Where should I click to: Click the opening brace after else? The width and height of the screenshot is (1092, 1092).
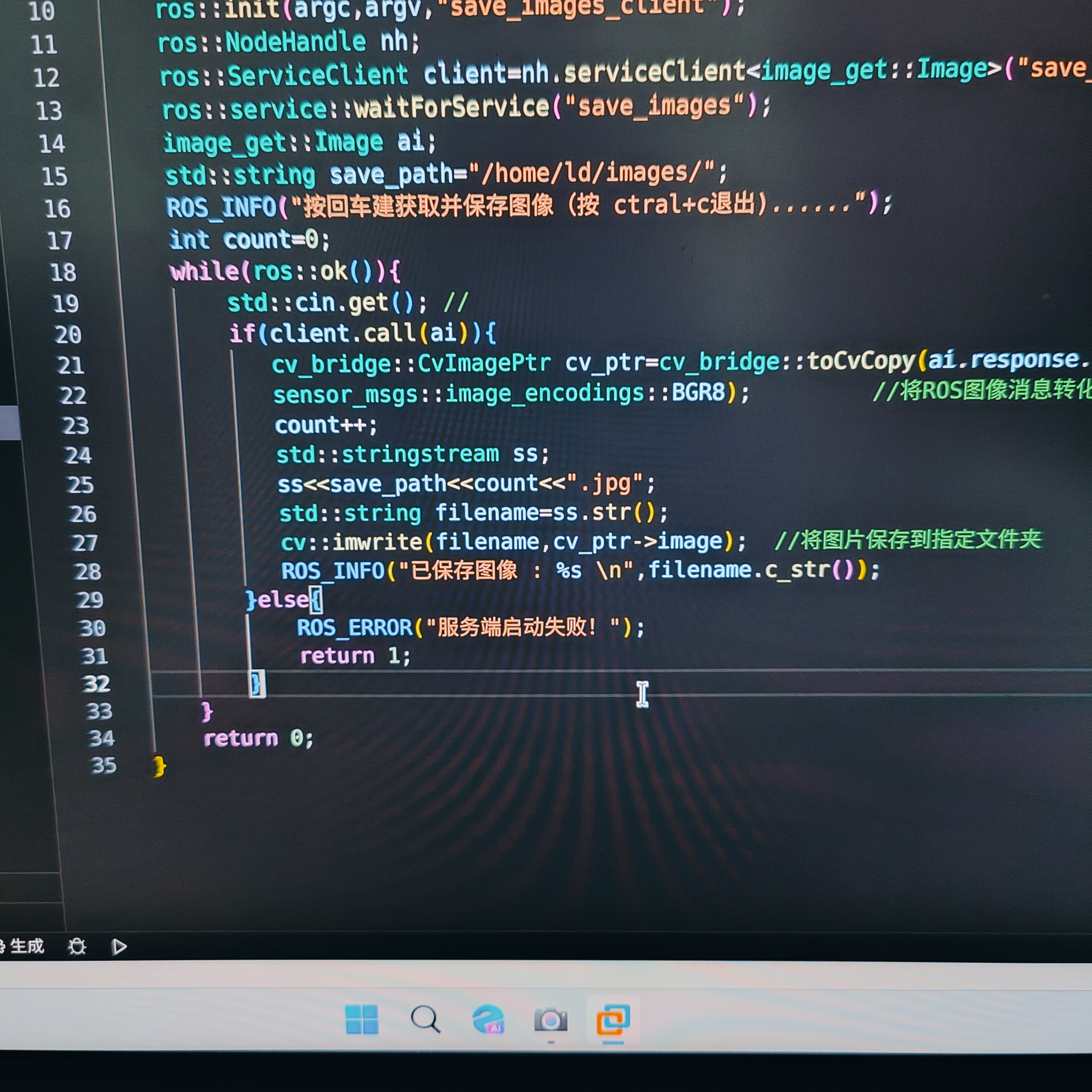pyautogui.click(x=316, y=599)
